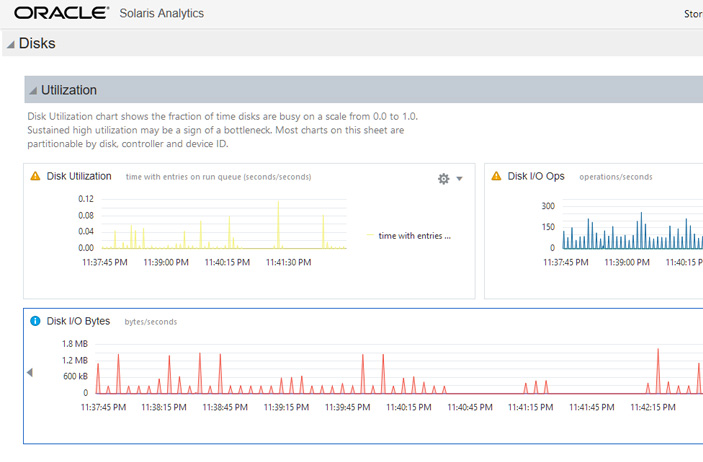Collapse the Utilization section triangle
Viewport: 703px width, 462px height.
[x=33, y=91]
